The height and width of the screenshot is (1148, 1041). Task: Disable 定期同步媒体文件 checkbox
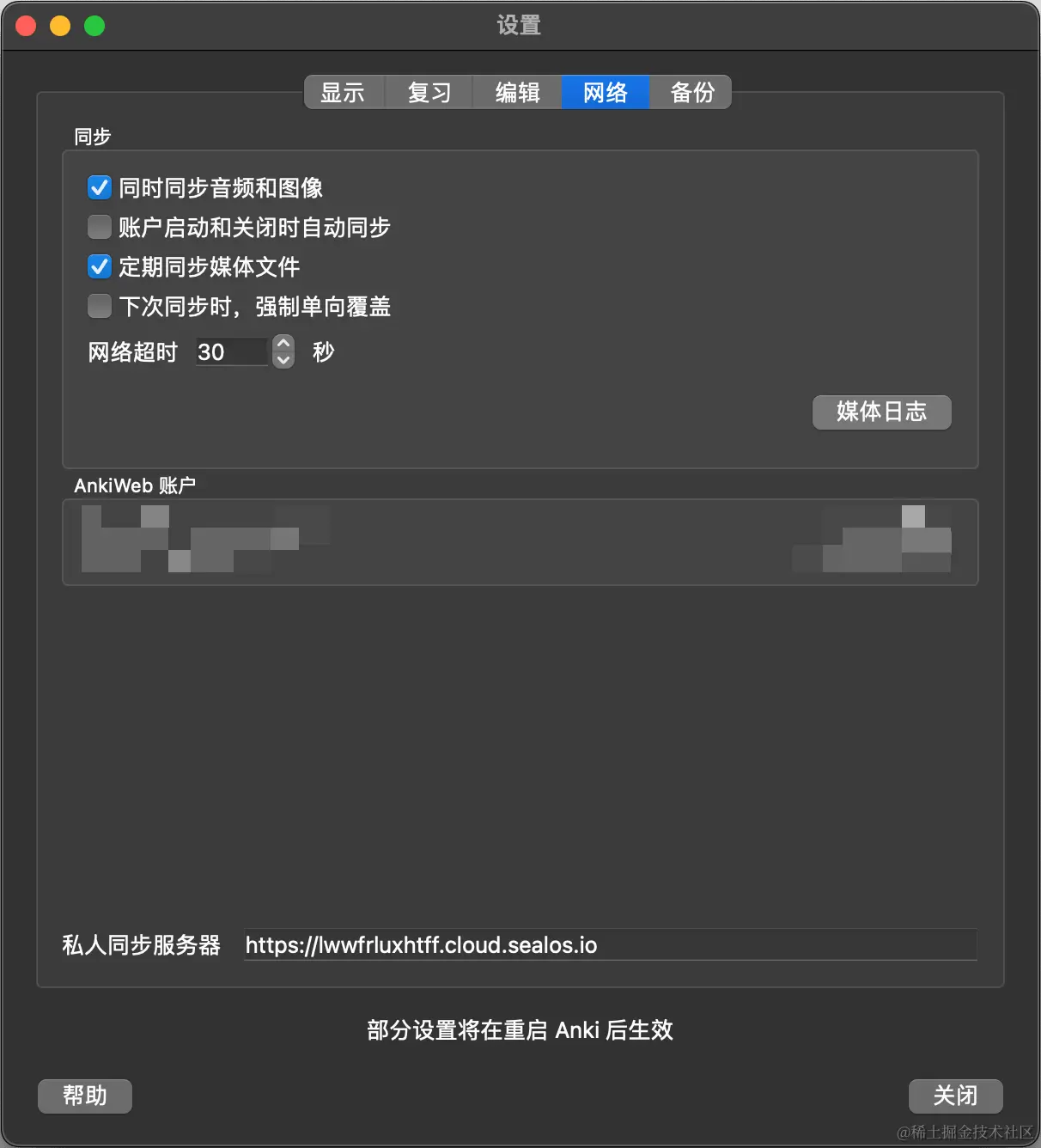tap(100, 266)
